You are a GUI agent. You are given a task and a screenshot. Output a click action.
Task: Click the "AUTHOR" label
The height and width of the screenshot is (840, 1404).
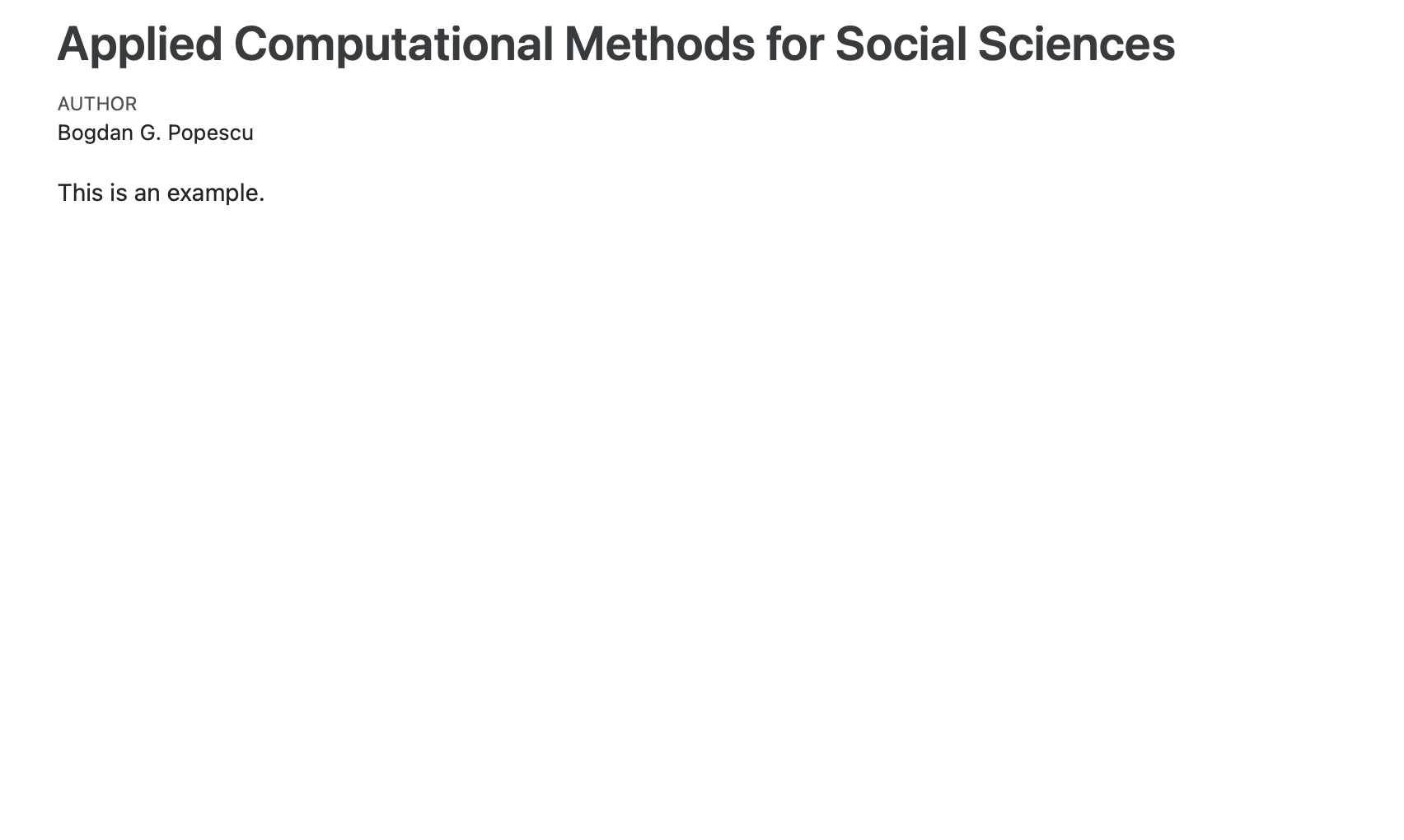97,104
